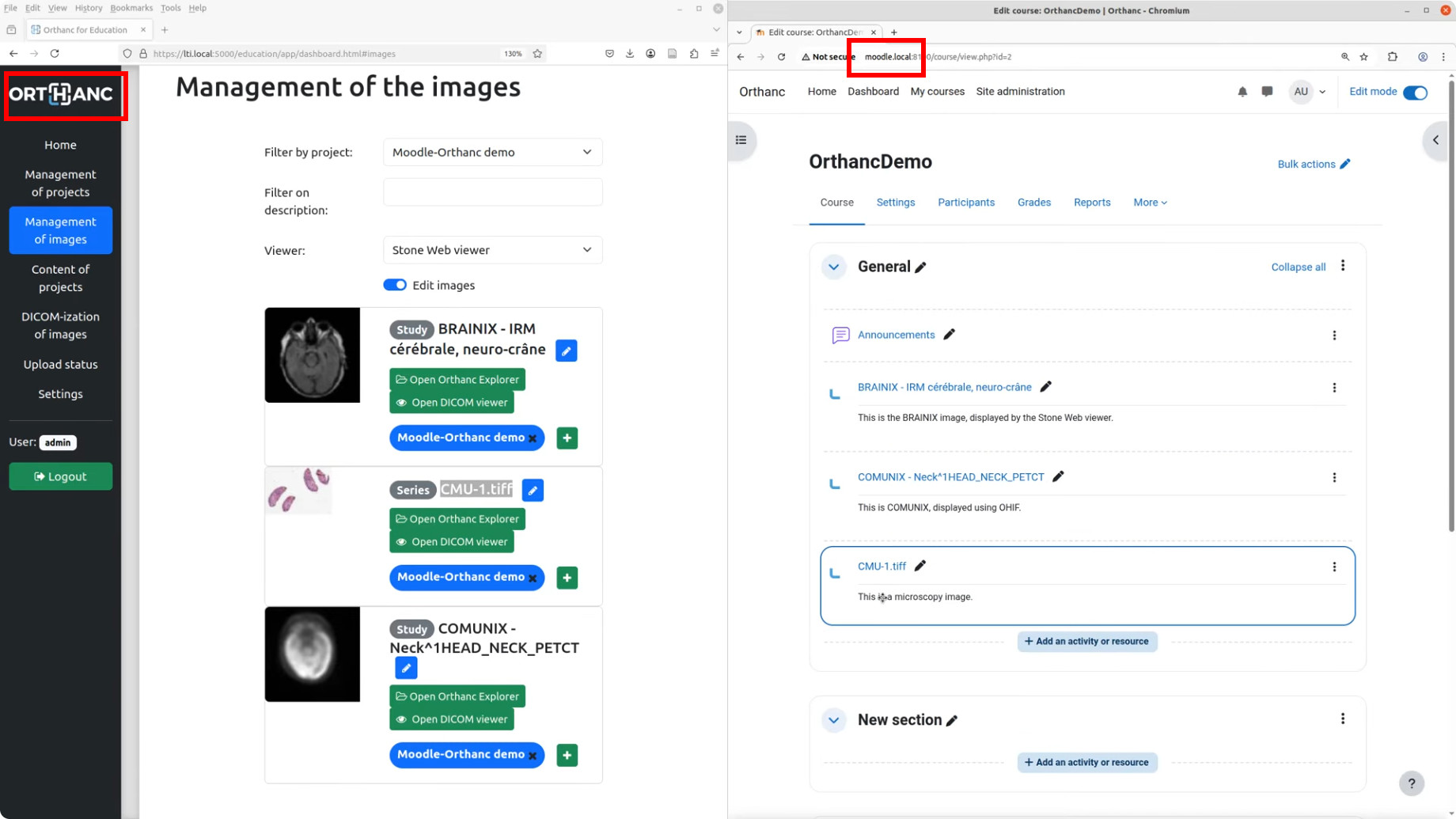
Task: Open the messages drawer in Moodle
Action: pos(1266,92)
